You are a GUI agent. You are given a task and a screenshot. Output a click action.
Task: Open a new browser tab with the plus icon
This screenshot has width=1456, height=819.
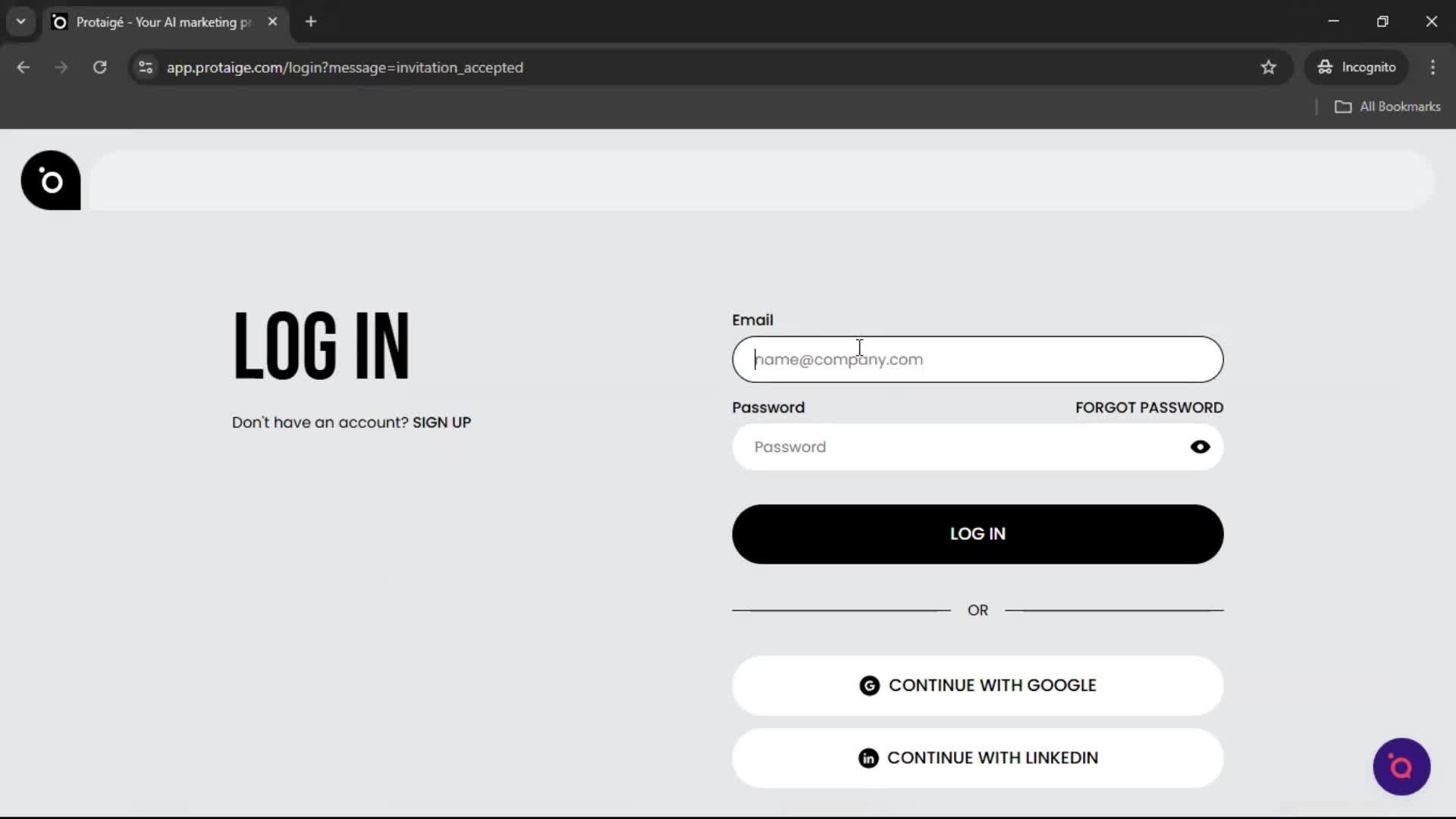coord(311,21)
